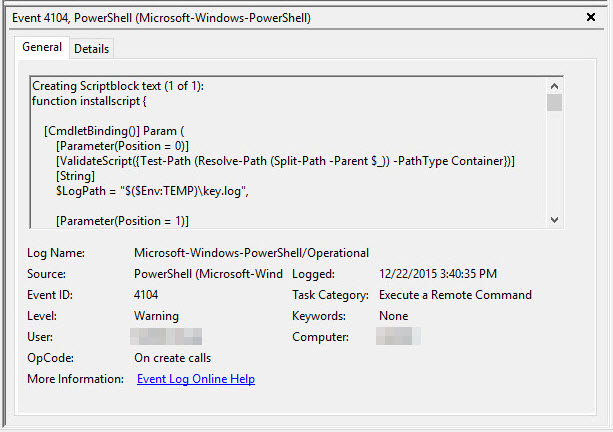Close the Event 4104 preview pane
613x432 pixels.
click(591, 17)
